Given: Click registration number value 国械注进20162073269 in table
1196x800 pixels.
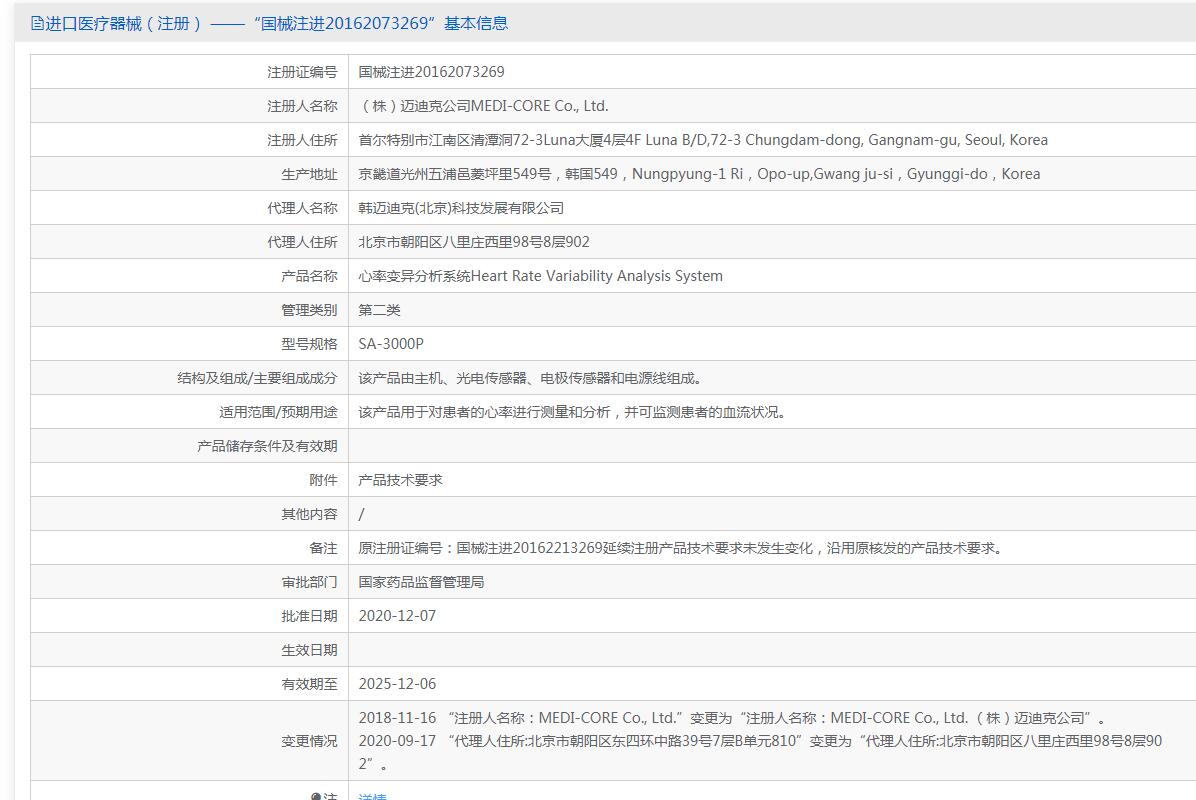Looking at the screenshot, I should (431, 72).
